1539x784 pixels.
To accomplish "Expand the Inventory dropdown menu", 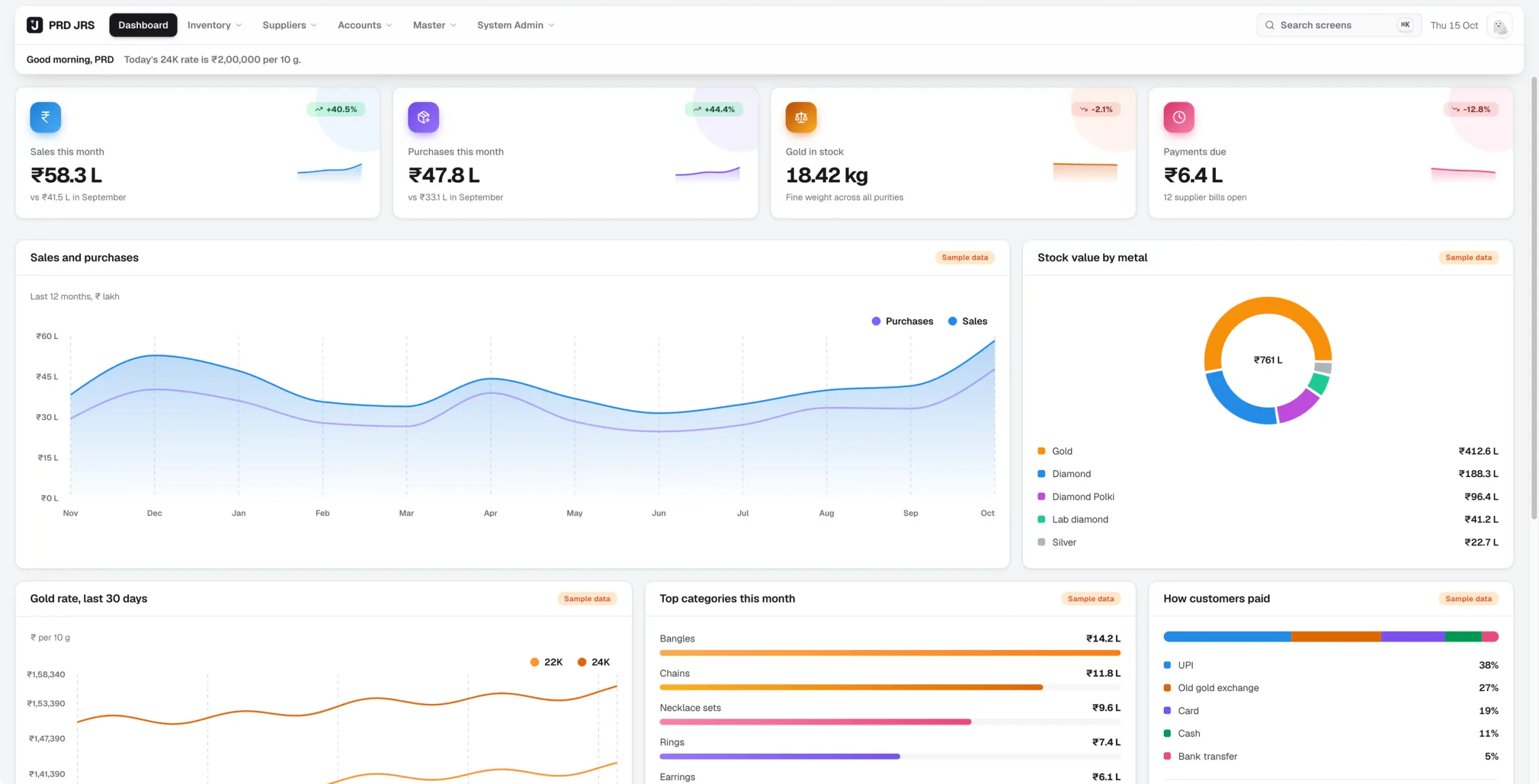I will point(214,25).
